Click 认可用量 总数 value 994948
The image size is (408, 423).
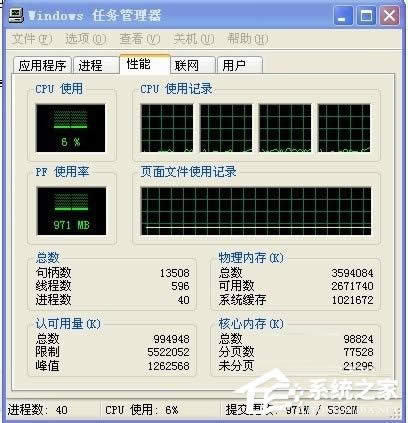[x=171, y=339]
